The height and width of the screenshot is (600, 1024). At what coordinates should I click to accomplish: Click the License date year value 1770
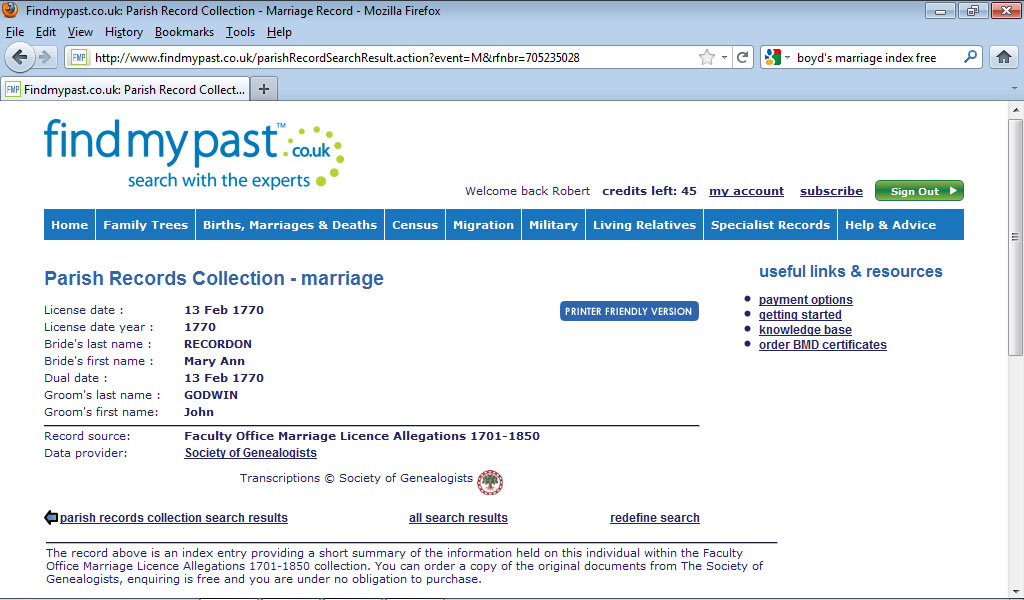pos(200,327)
